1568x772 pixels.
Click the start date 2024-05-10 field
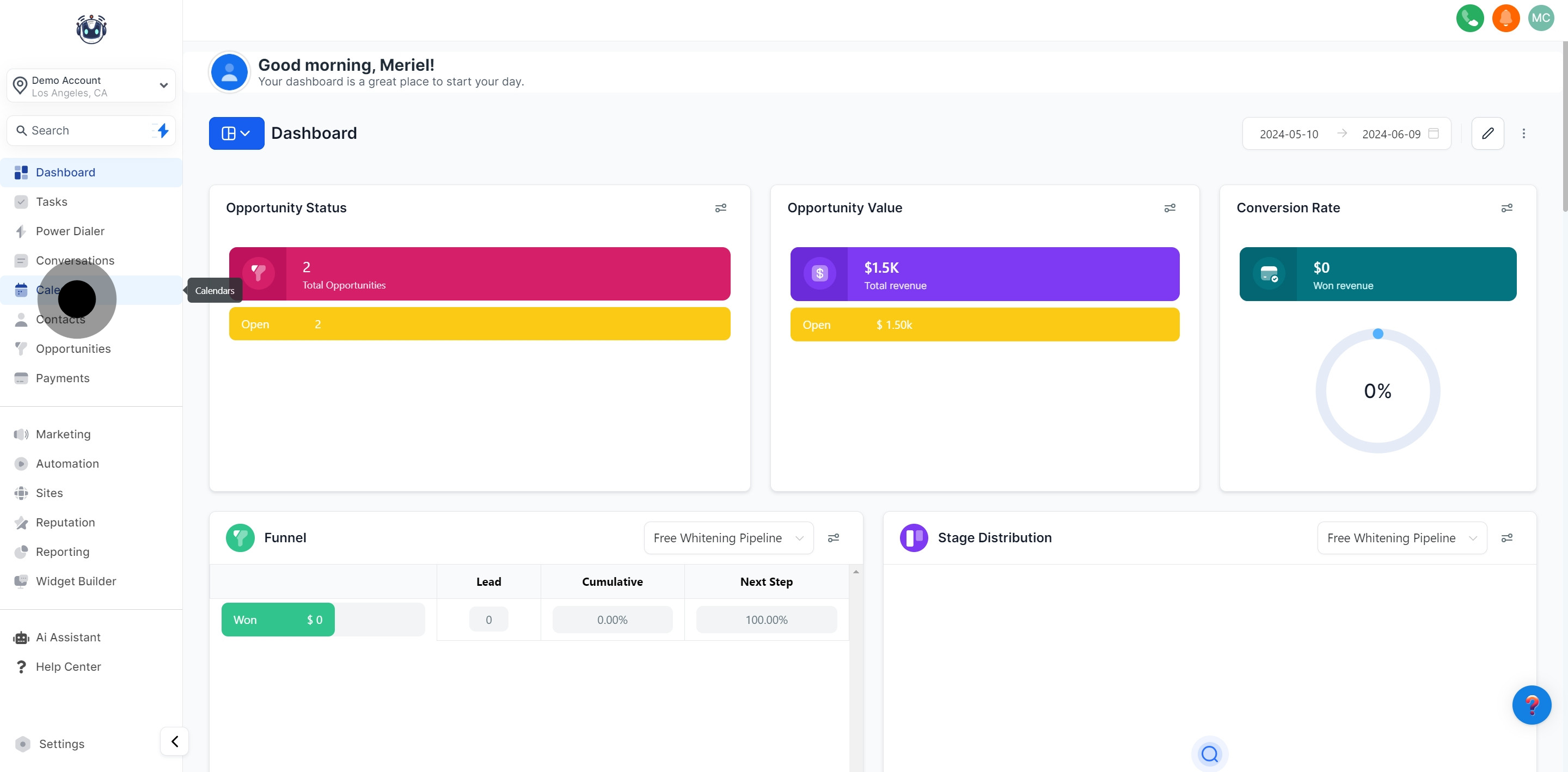tap(1289, 134)
